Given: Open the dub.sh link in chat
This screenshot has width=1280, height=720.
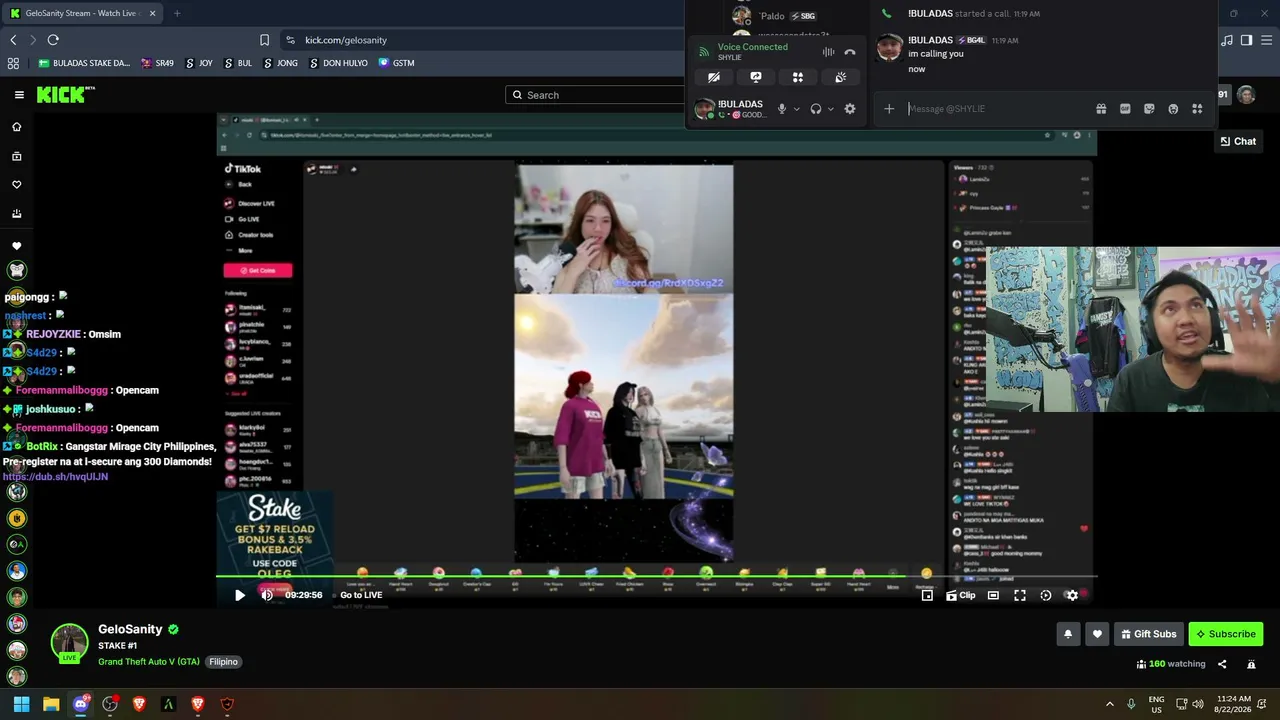Looking at the screenshot, I should [x=55, y=477].
